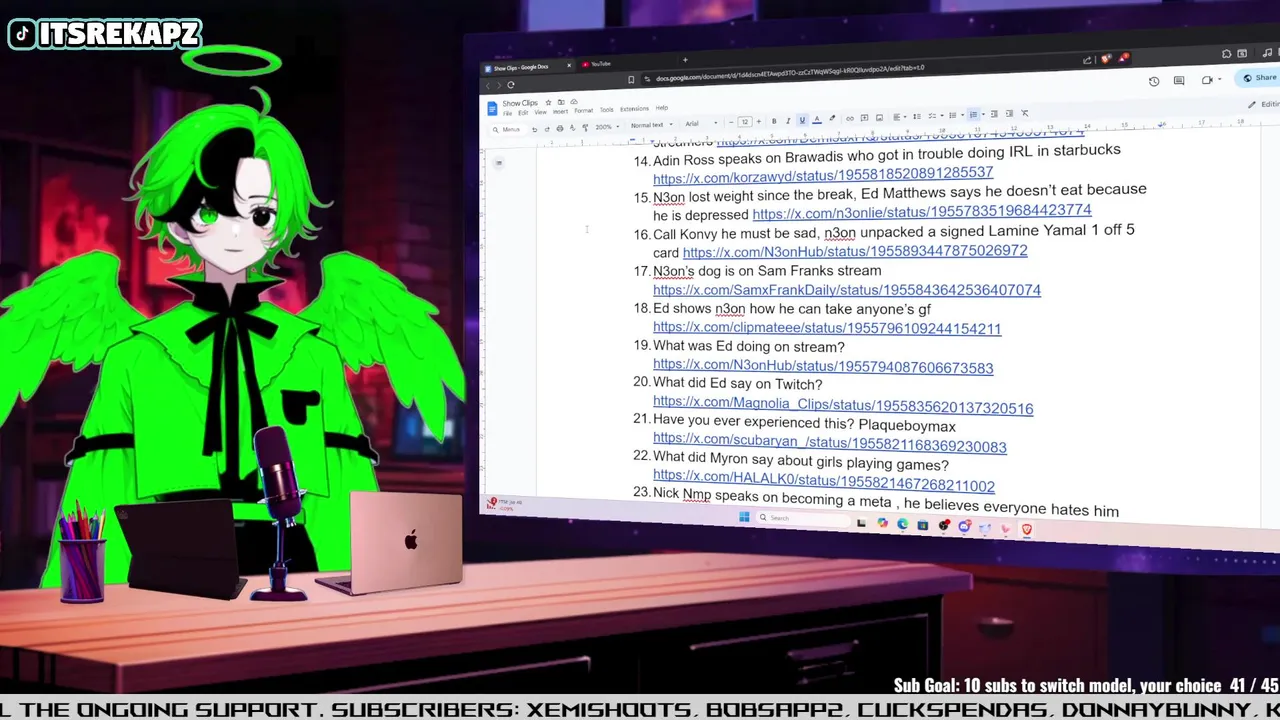Clear formatting from the selection
Screen dimensions: 1280x720
(x=1025, y=113)
